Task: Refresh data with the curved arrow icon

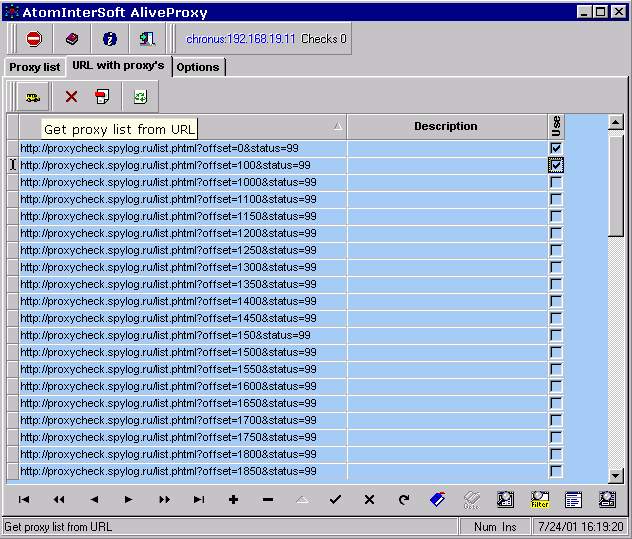Action: (x=403, y=499)
